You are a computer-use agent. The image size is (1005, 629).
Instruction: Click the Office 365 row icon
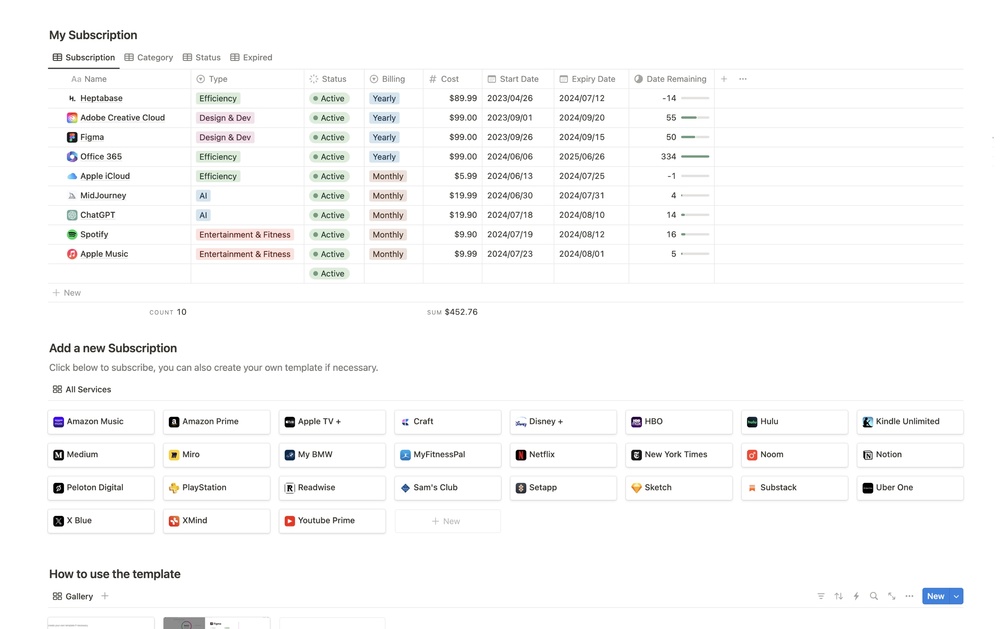click(x=72, y=156)
